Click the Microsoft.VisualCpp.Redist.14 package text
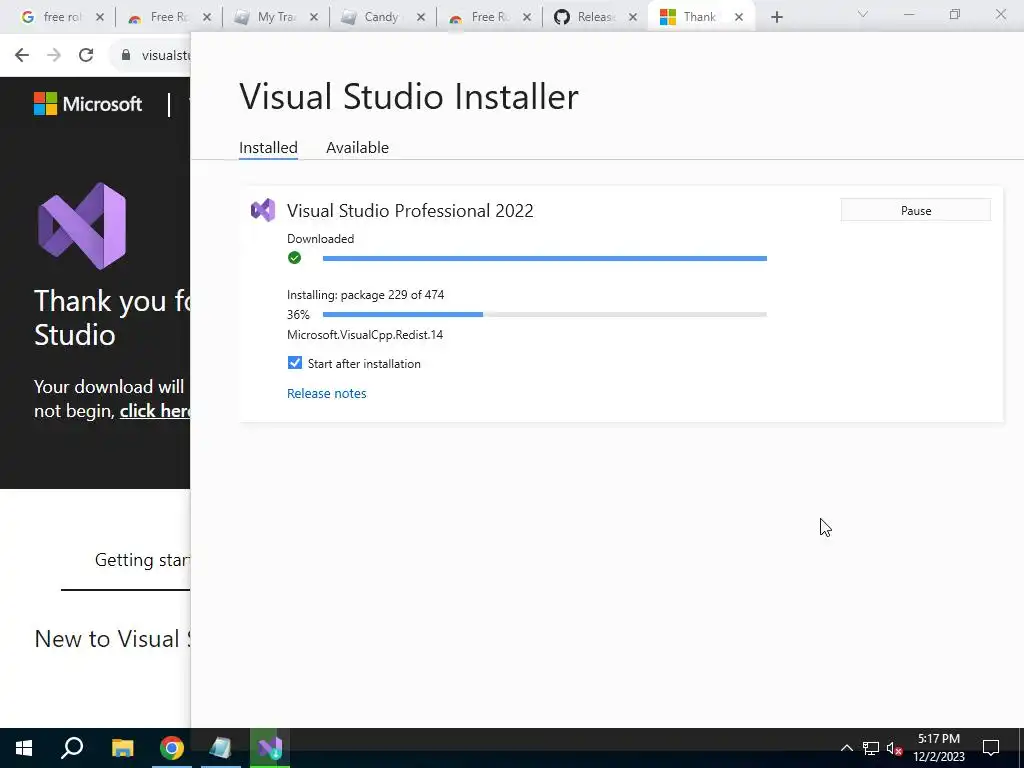Screen dimensions: 1024x768 coord(365,334)
